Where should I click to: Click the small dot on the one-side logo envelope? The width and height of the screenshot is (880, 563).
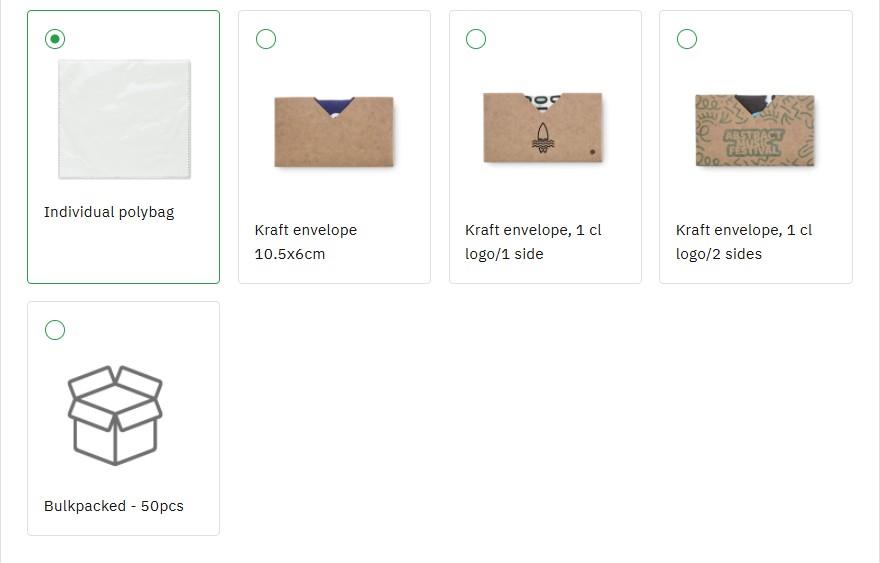[591, 152]
